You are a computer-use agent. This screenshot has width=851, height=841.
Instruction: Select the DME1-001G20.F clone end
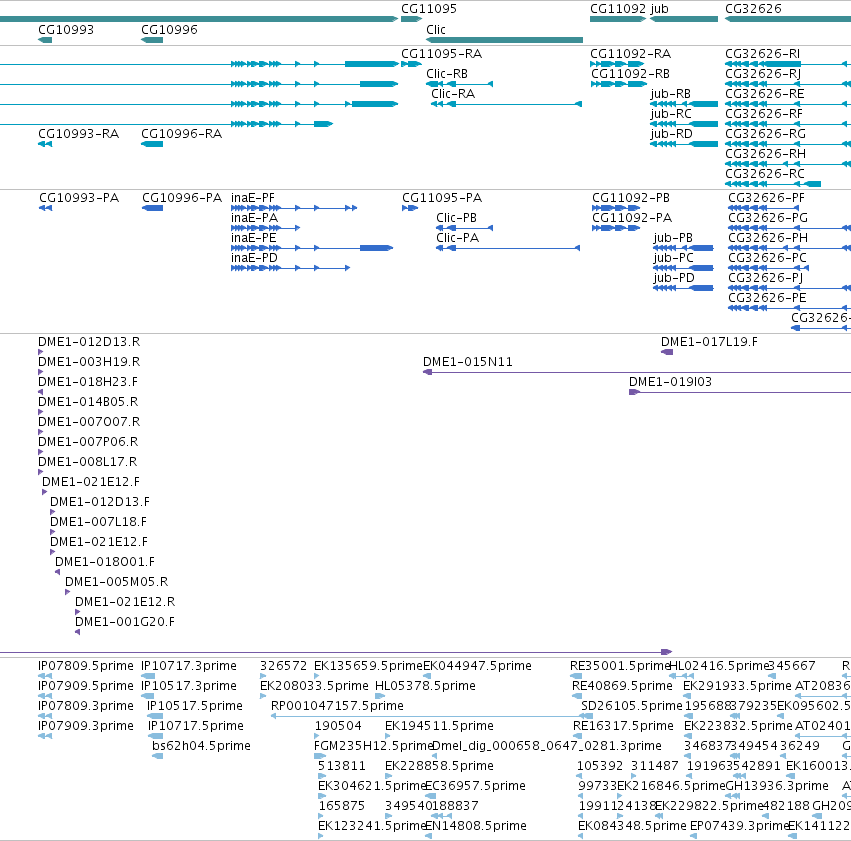pyautogui.click(x=78, y=633)
